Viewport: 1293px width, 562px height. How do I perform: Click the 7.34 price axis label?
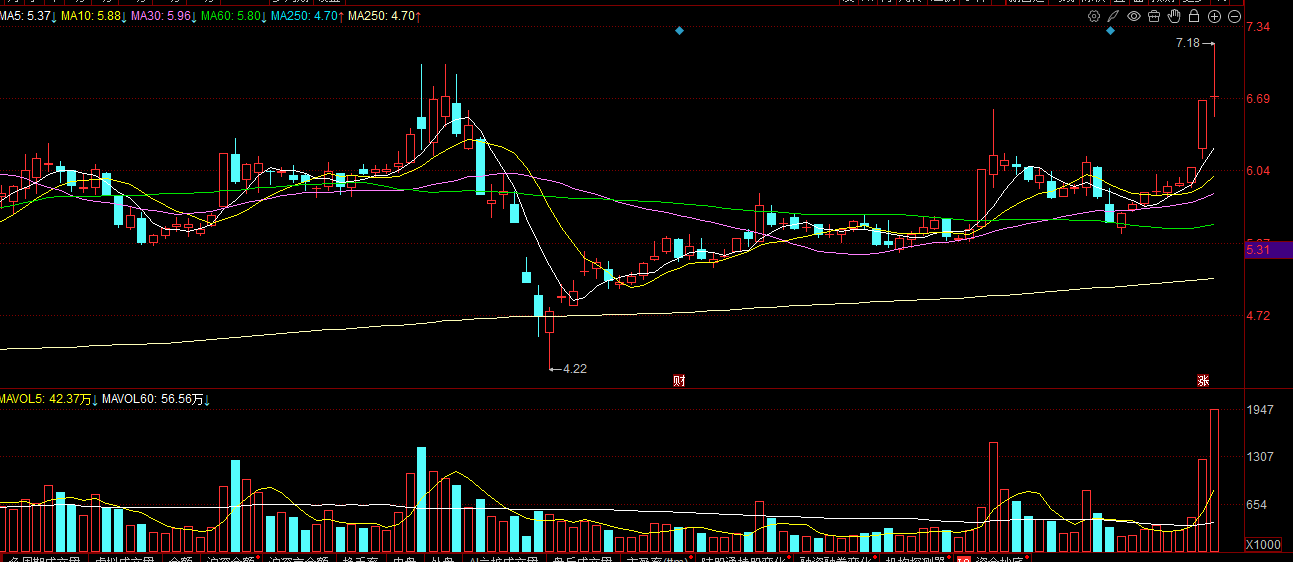tap(1258, 27)
